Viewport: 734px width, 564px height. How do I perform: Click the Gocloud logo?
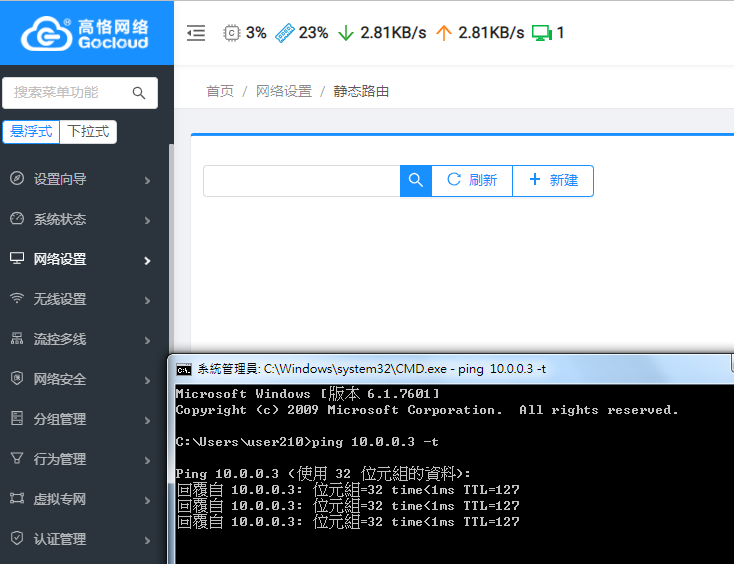85,34
